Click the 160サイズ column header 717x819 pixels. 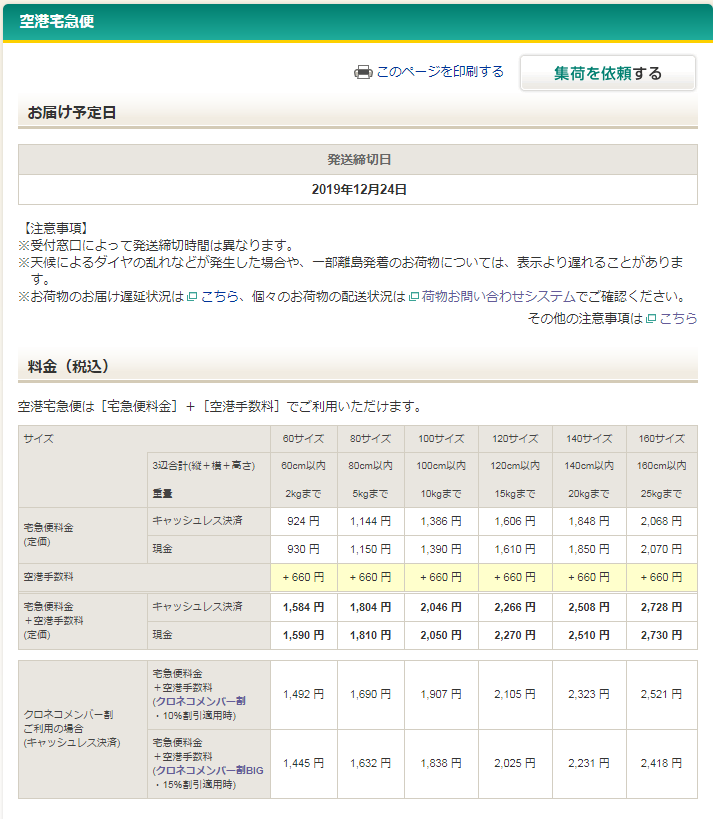point(662,439)
